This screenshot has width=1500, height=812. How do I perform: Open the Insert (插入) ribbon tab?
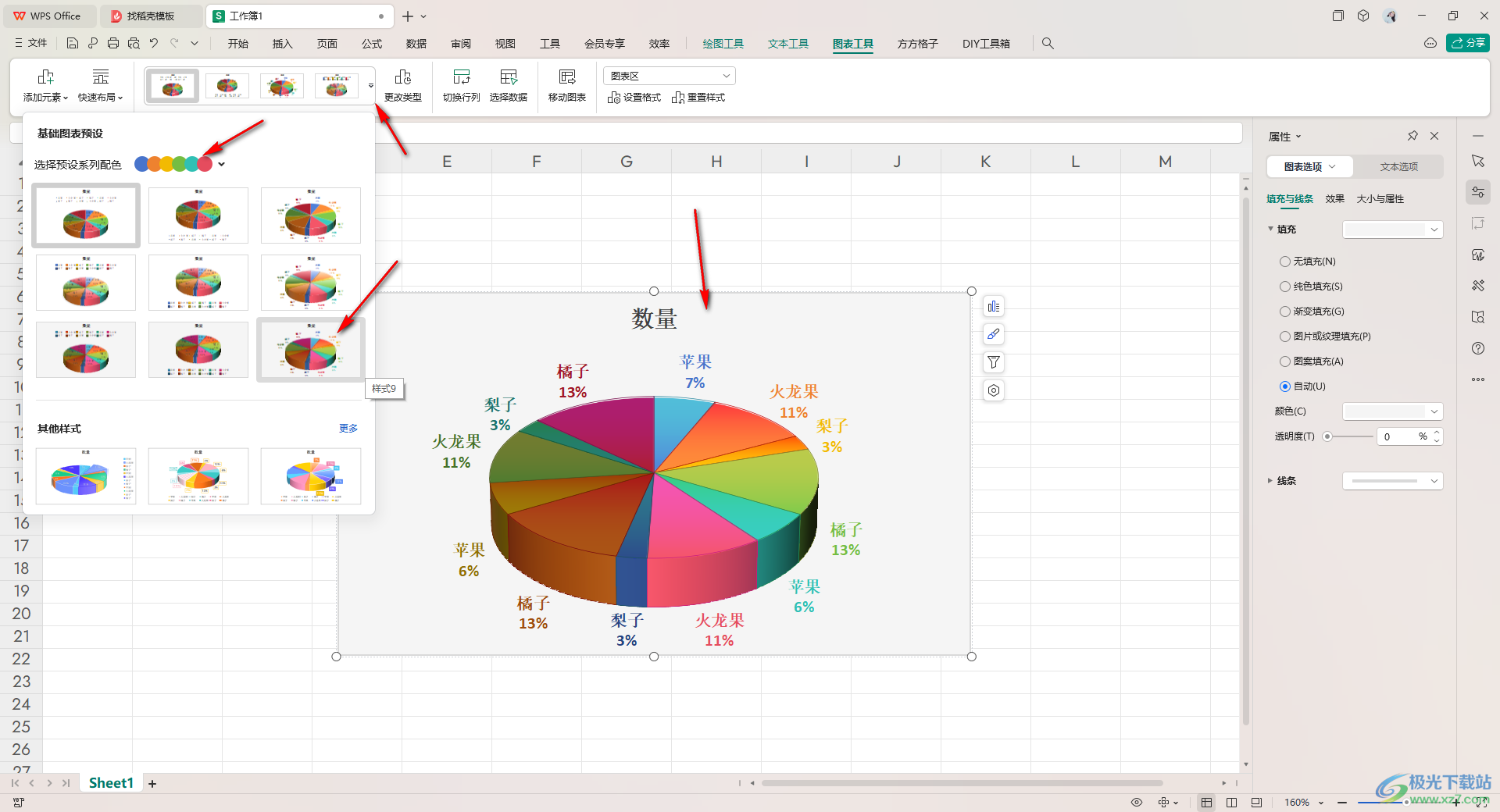(282, 44)
